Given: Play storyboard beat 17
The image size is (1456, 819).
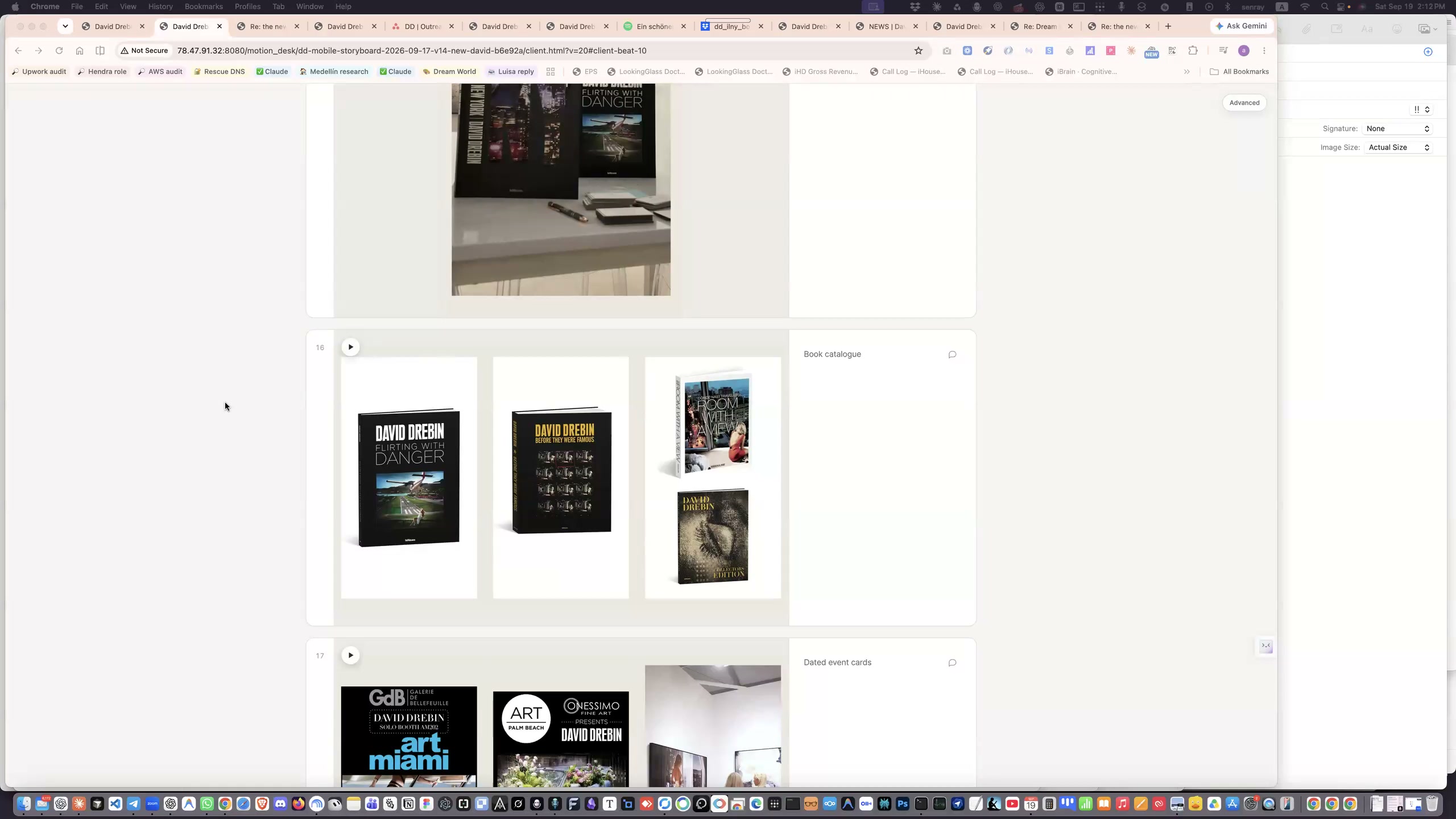Looking at the screenshot, I should (350, 655).
